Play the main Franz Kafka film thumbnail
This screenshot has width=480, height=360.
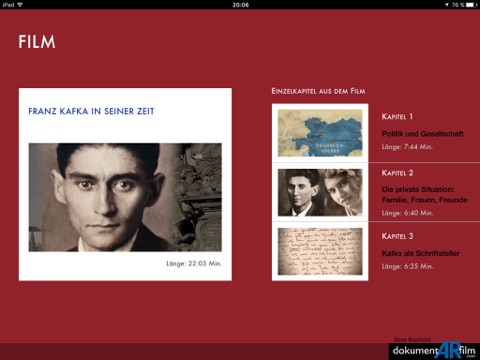point(125,197)
